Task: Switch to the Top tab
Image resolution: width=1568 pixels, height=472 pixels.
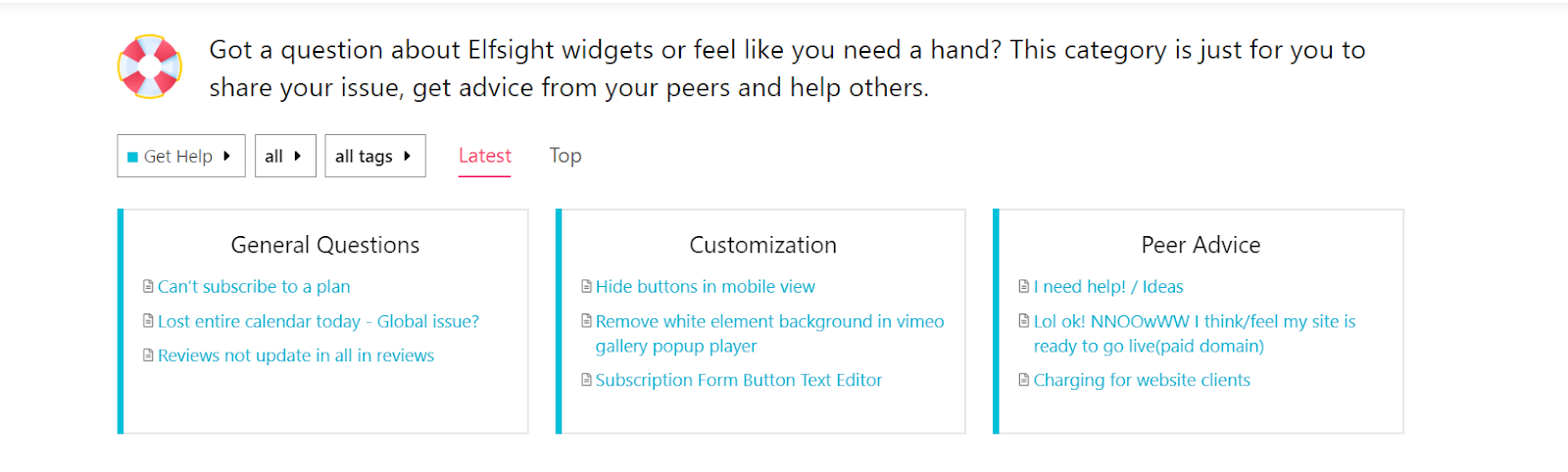Action: tap(565, 156)
